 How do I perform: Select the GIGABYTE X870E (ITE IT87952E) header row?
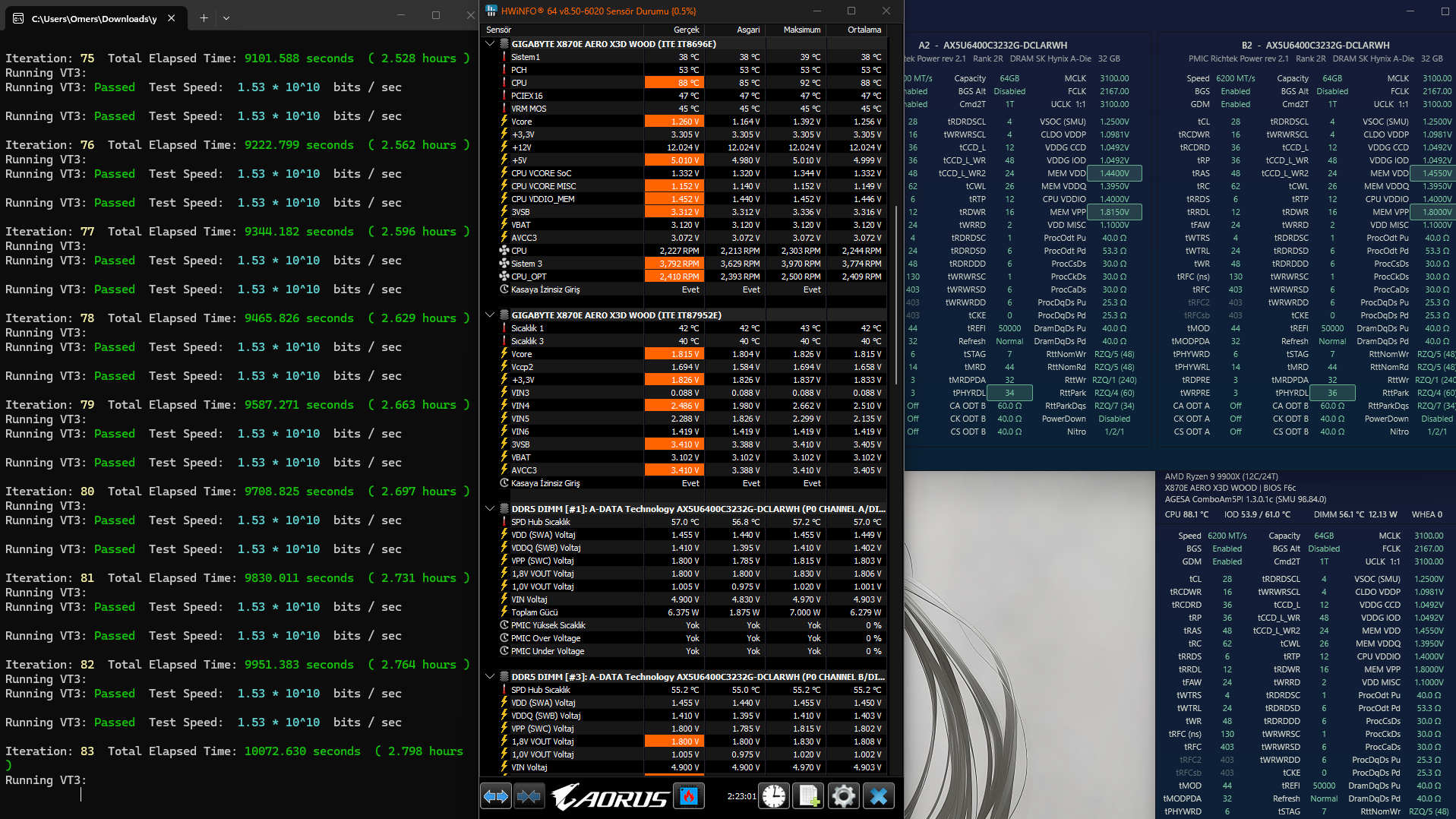click(x=684, y=315)
